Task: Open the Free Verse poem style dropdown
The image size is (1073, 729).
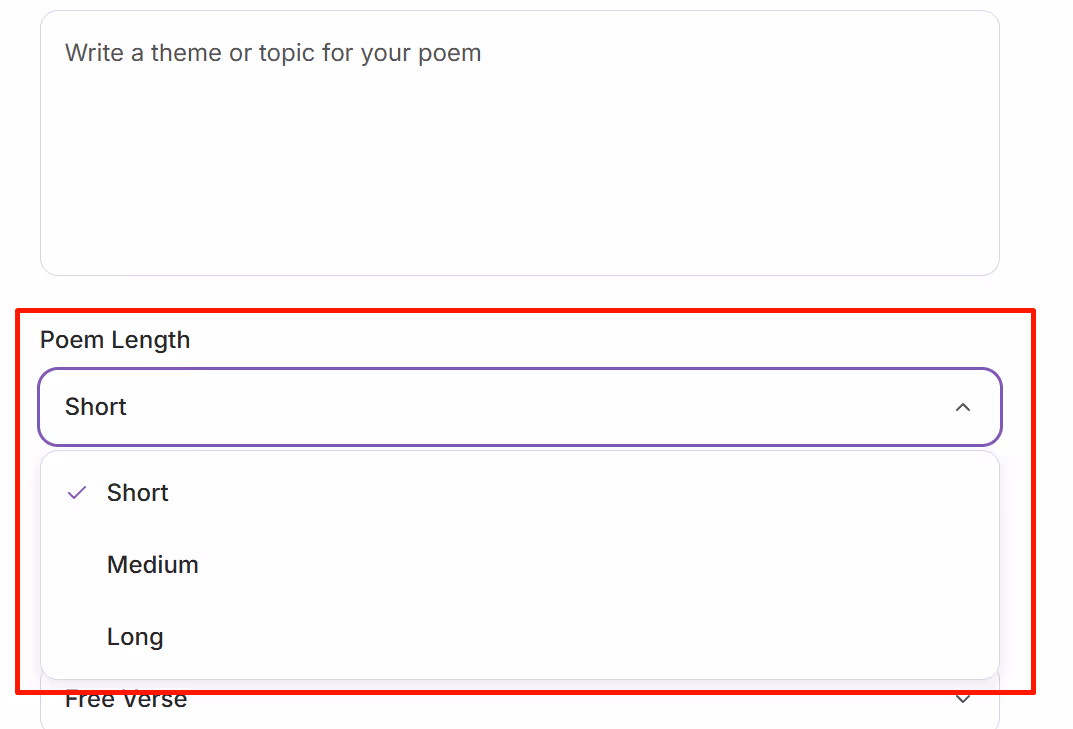Action: point(520,699)
